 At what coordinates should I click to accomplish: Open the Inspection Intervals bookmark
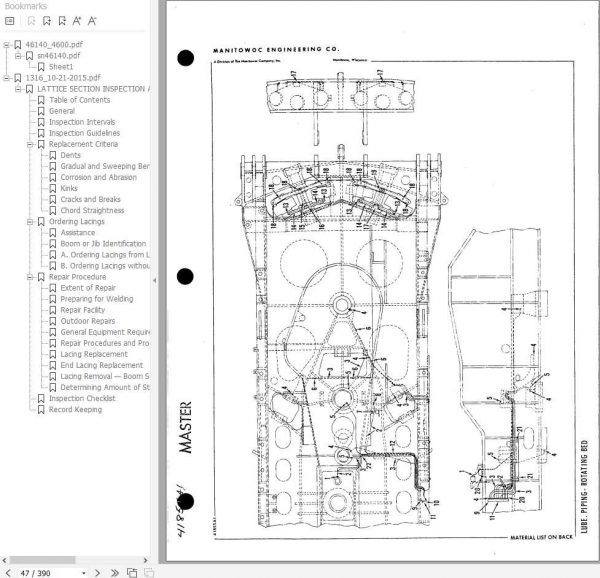(82, 122)
